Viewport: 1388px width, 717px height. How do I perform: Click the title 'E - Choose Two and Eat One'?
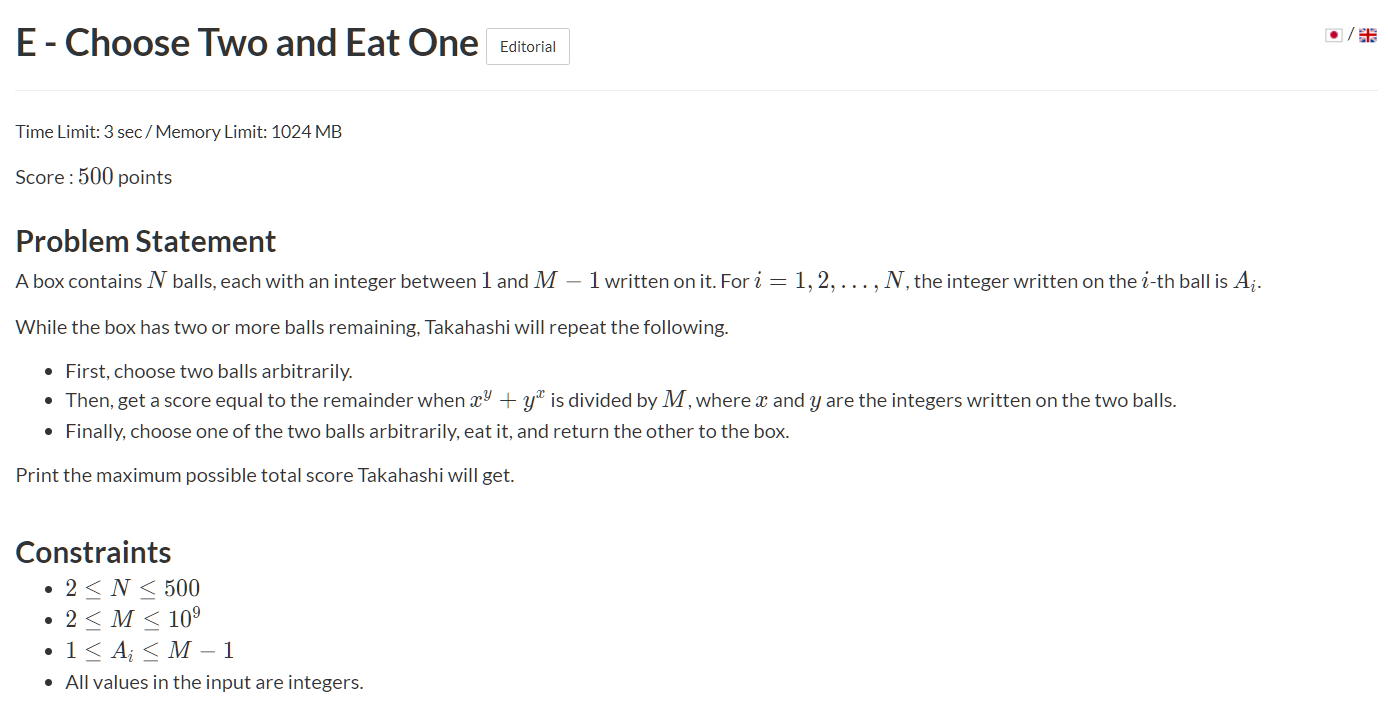(x=247, y=43)
